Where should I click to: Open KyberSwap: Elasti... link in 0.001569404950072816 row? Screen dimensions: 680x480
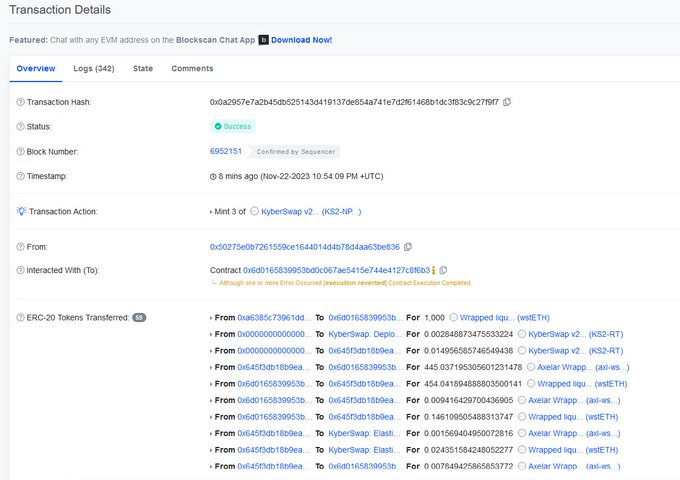pyautogui.click(x=364, y=433)
